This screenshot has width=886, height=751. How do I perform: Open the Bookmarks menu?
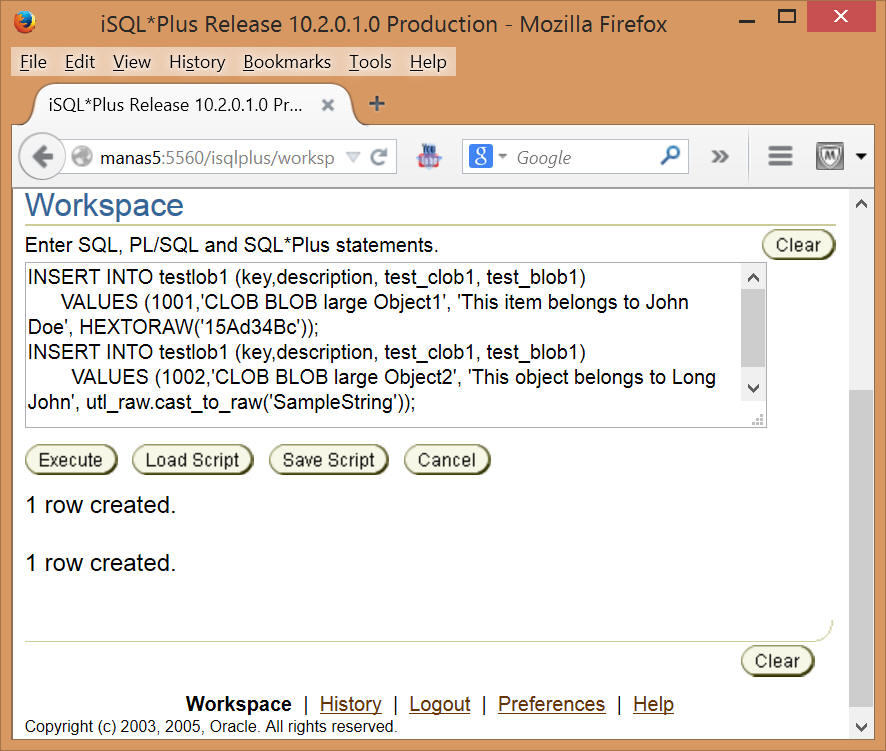[x=287, y=62]
